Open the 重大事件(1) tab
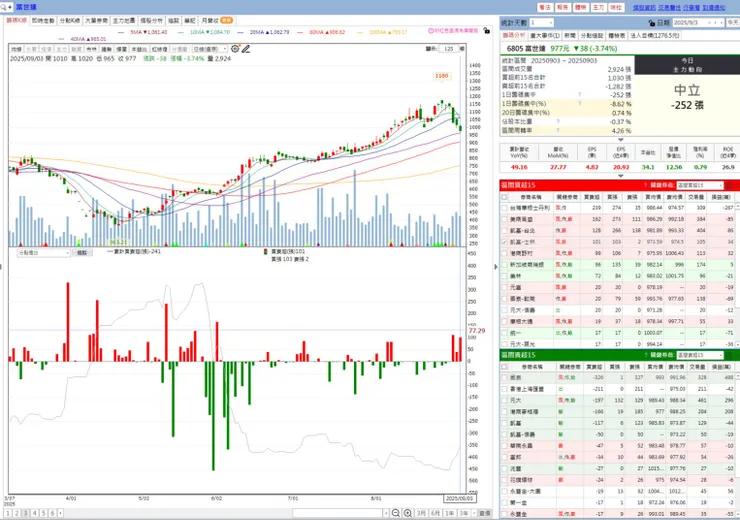The height and width of the screenshot is (520, 740). 545,36
